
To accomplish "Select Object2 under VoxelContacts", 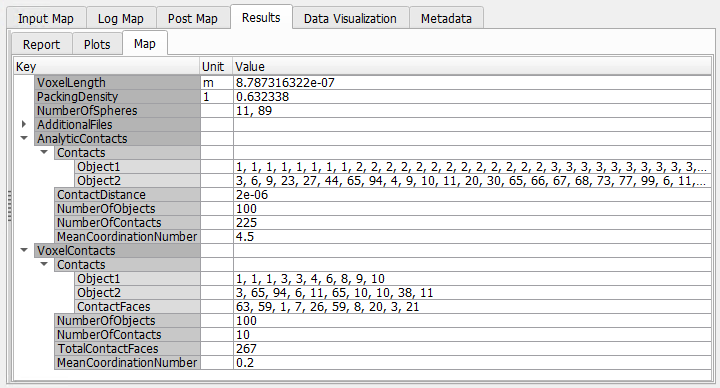I will click(137, 292).
